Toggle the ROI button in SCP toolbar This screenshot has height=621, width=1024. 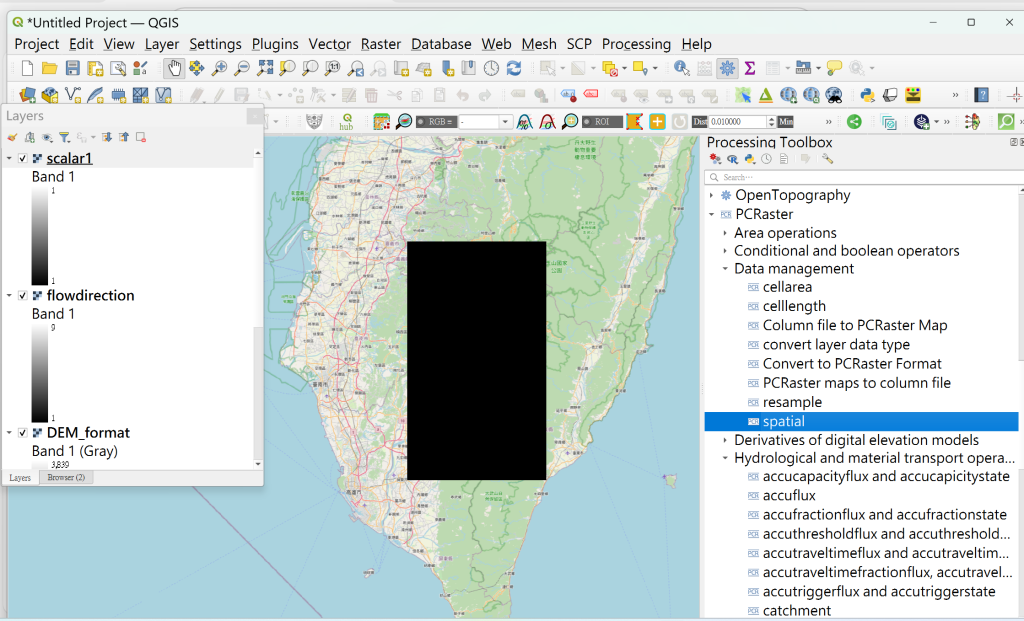pyautogui.click(x=601, y=121)
